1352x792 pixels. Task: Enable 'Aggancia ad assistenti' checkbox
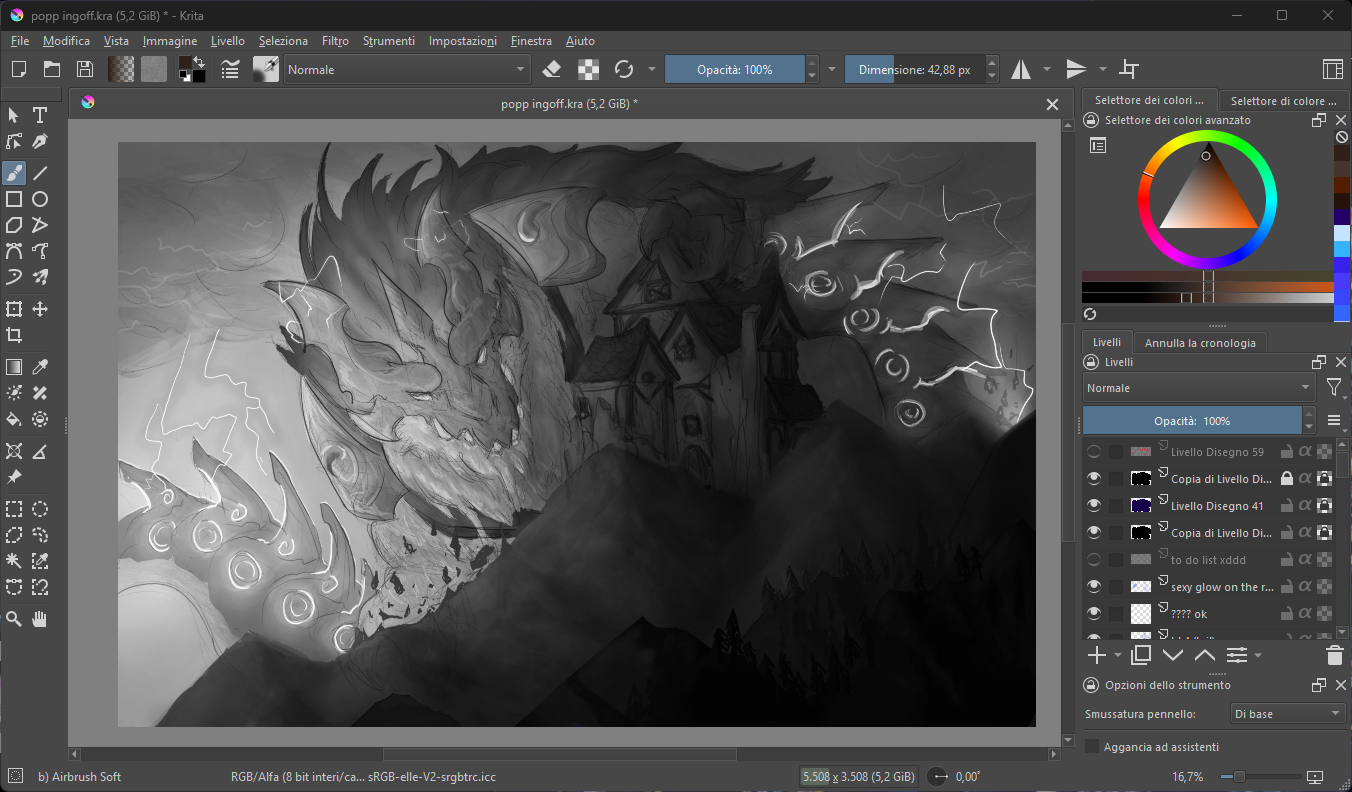click(x=1092, y=747)
